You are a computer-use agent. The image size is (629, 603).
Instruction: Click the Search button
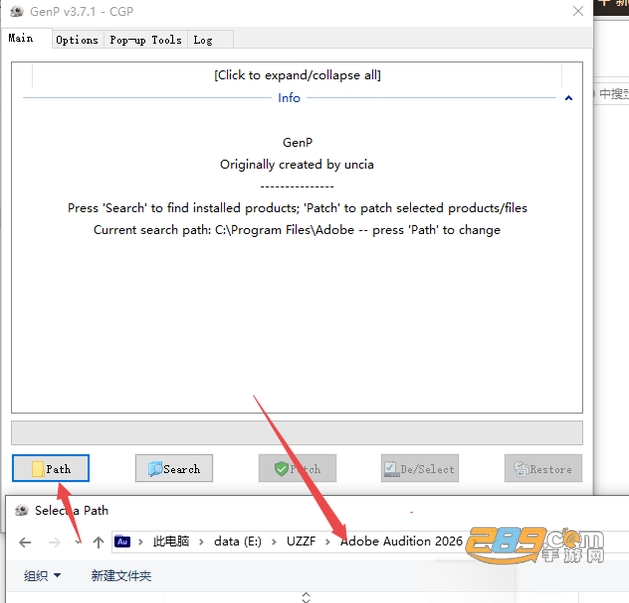coord(174,468)
